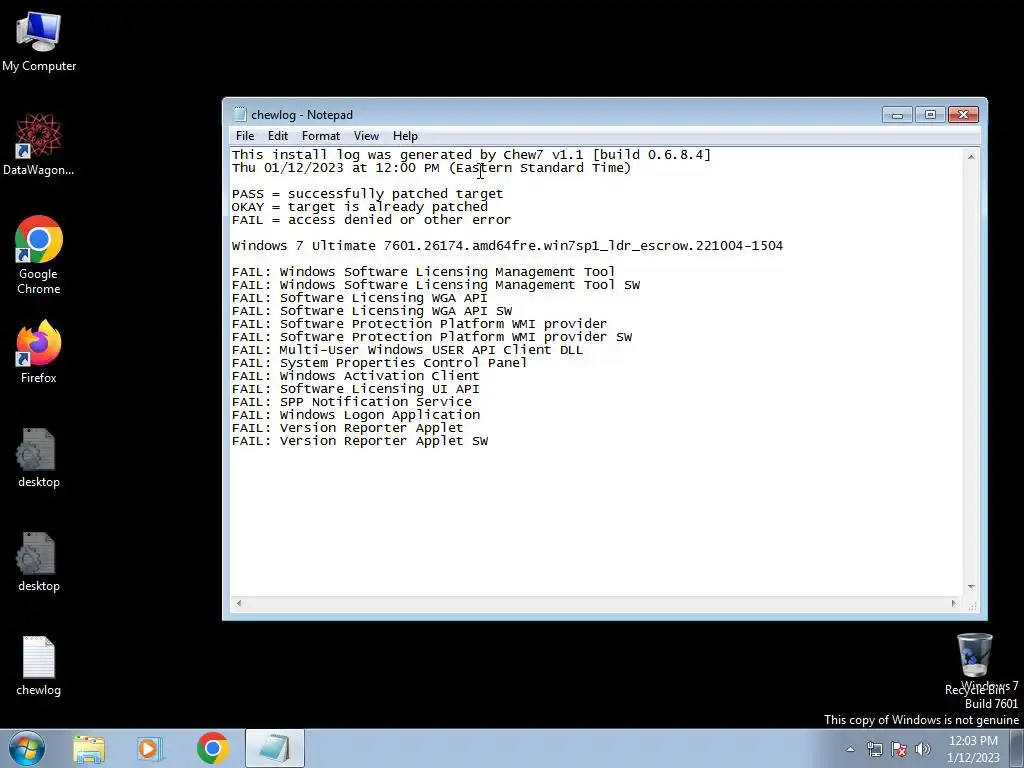Image resolution: width=1024 pixels, height=768 pixels.
Task: Open the Help menu in Notepad
Action: pos(405,136)
